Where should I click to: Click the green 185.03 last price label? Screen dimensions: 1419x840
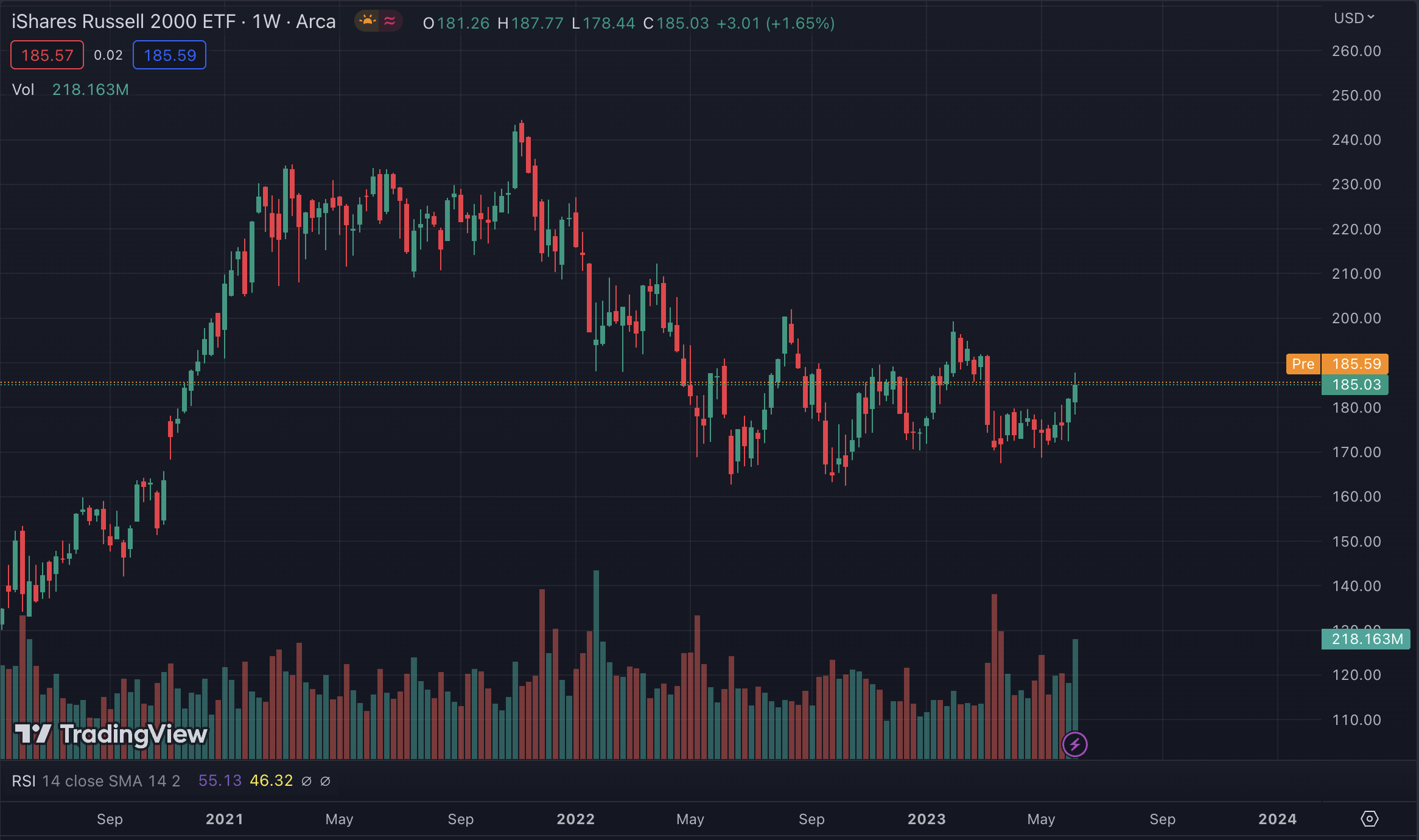click(x=1356, y=385)
